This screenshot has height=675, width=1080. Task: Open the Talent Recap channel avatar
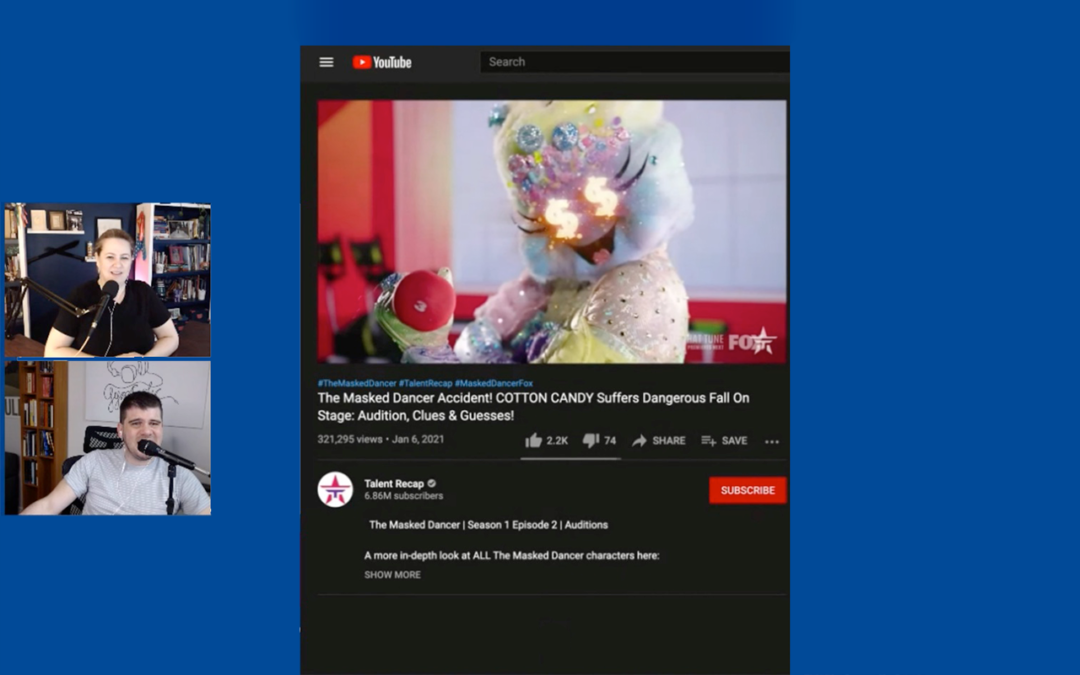coord(335,489)
